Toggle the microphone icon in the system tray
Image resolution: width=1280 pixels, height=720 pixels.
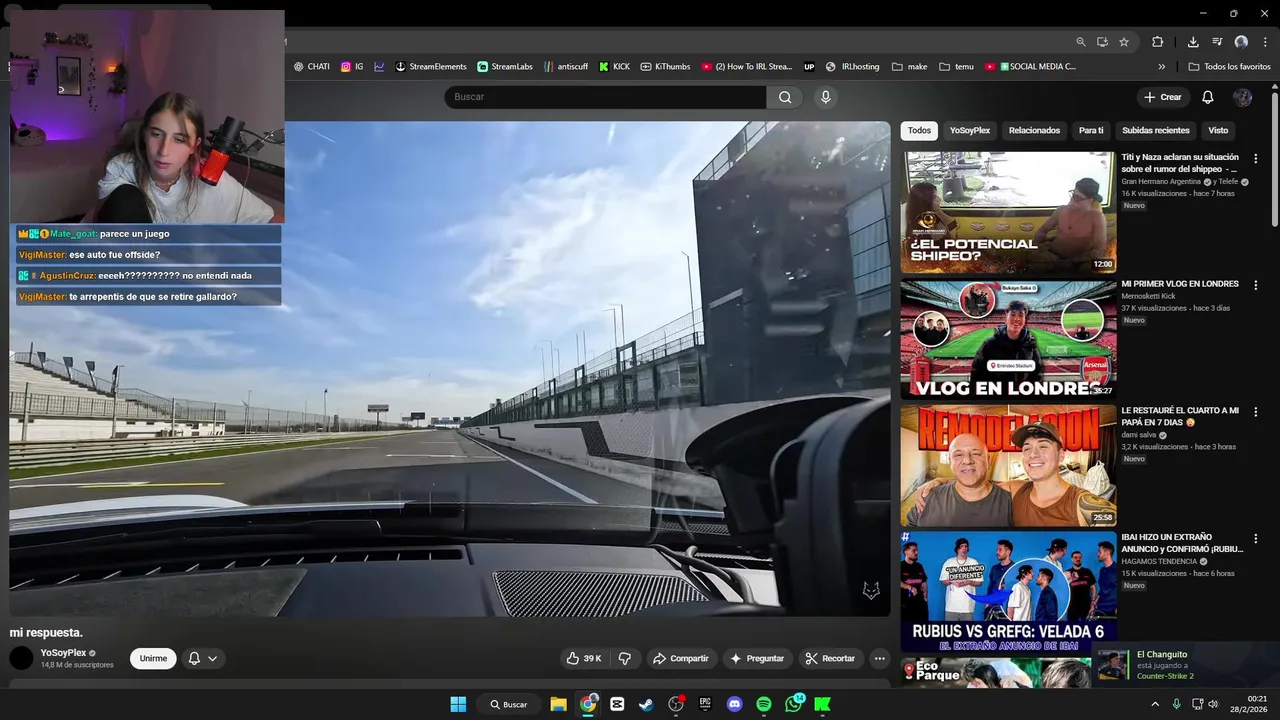[x=1177, y=704]
